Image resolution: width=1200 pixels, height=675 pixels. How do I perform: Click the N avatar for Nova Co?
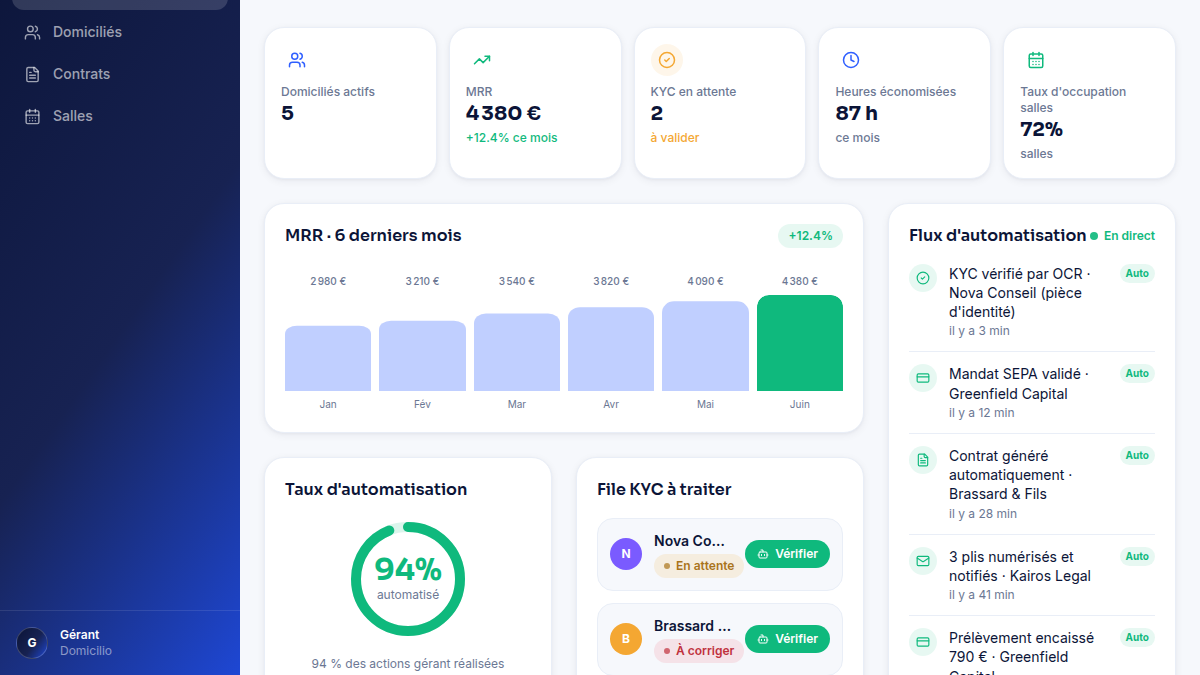tap(626, 554)
